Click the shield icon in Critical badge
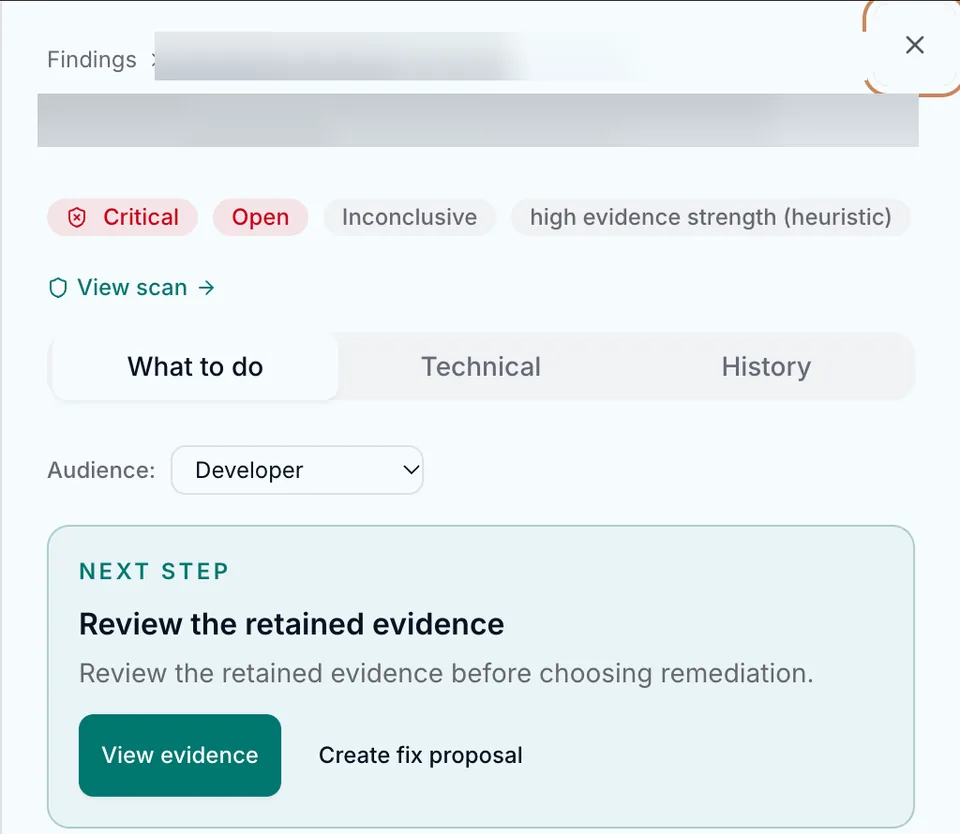Screen dimensions: 960x834 pyautogui.click(x=77, y=217)
